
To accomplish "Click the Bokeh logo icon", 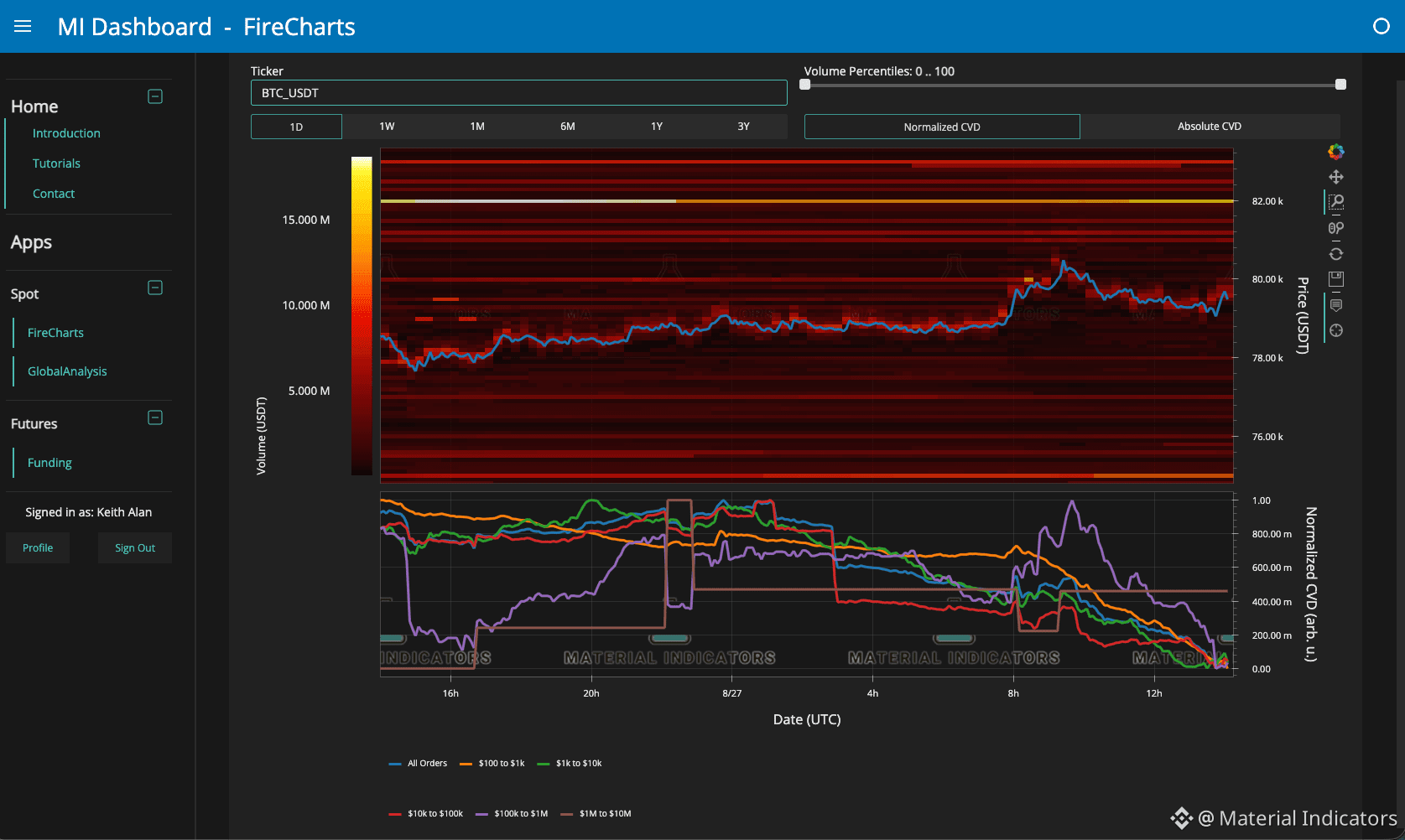I will click(x=1336, y=152).
